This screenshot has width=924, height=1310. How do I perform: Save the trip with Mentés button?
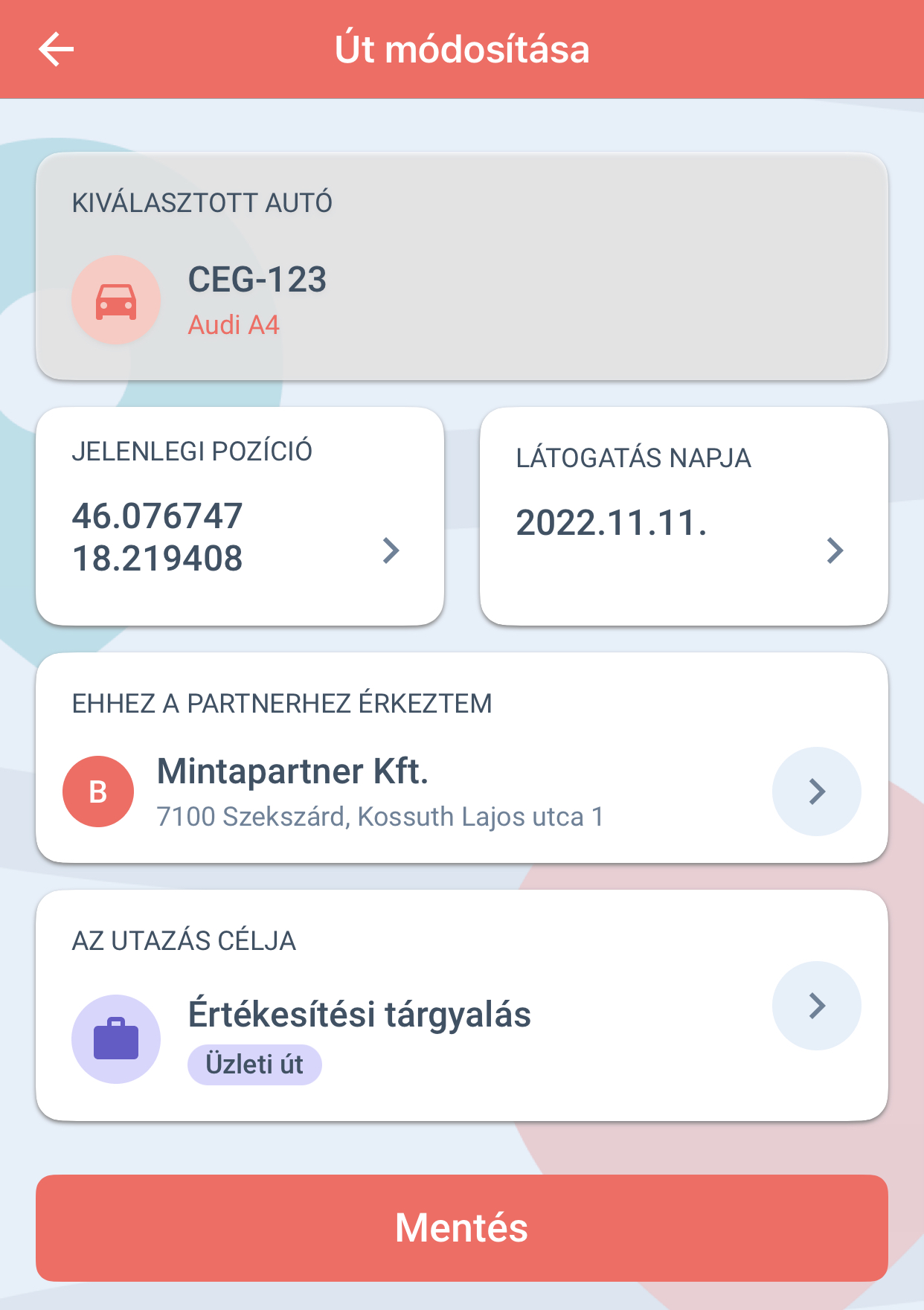[x=462, y=1227]
